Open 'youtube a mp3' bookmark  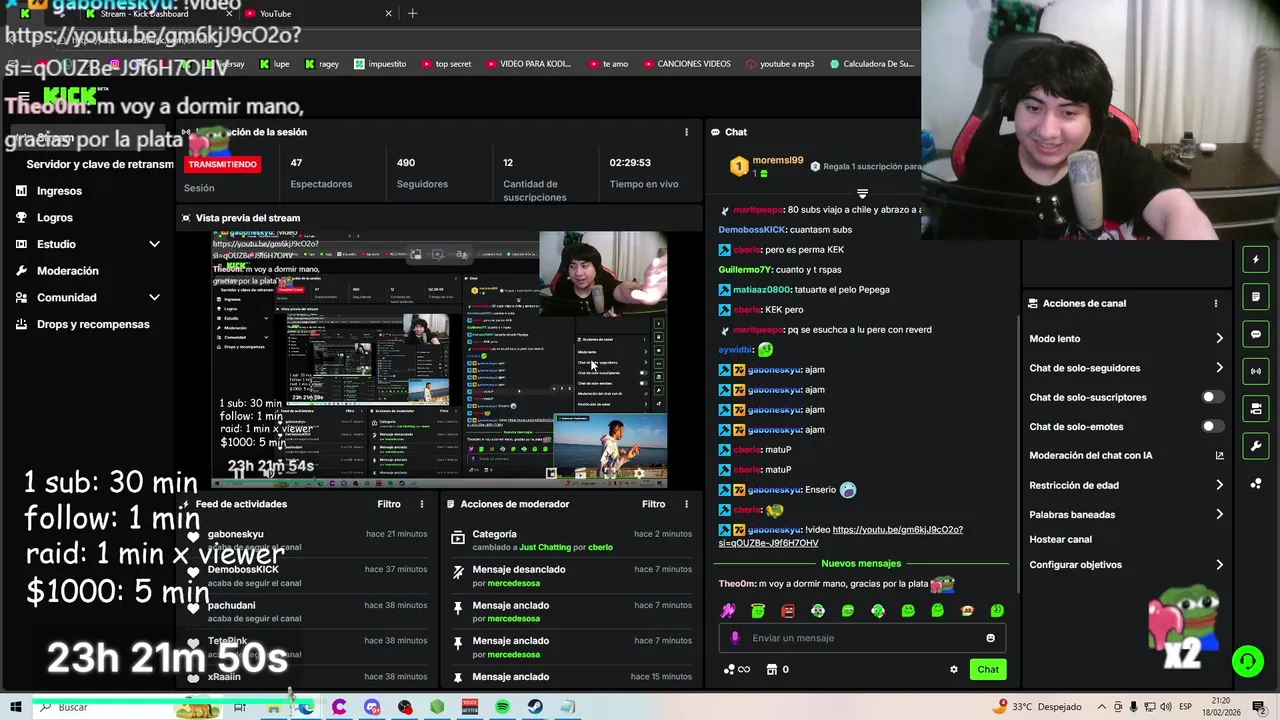tap(779, 64)
